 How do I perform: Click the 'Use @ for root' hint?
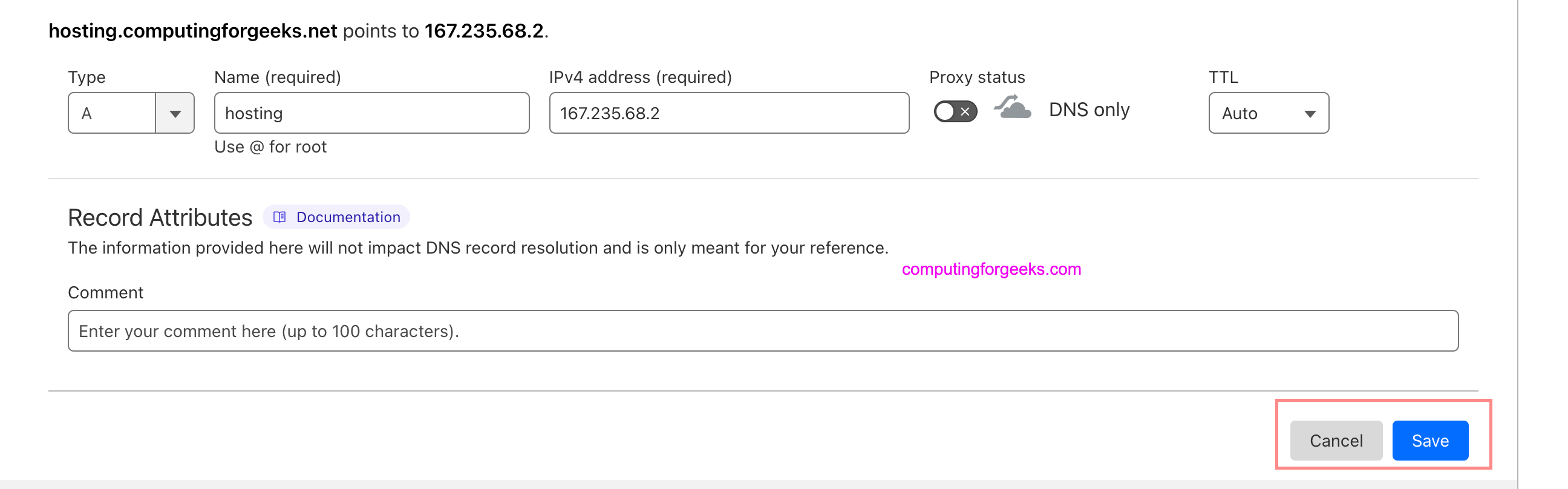coord(270,147)
